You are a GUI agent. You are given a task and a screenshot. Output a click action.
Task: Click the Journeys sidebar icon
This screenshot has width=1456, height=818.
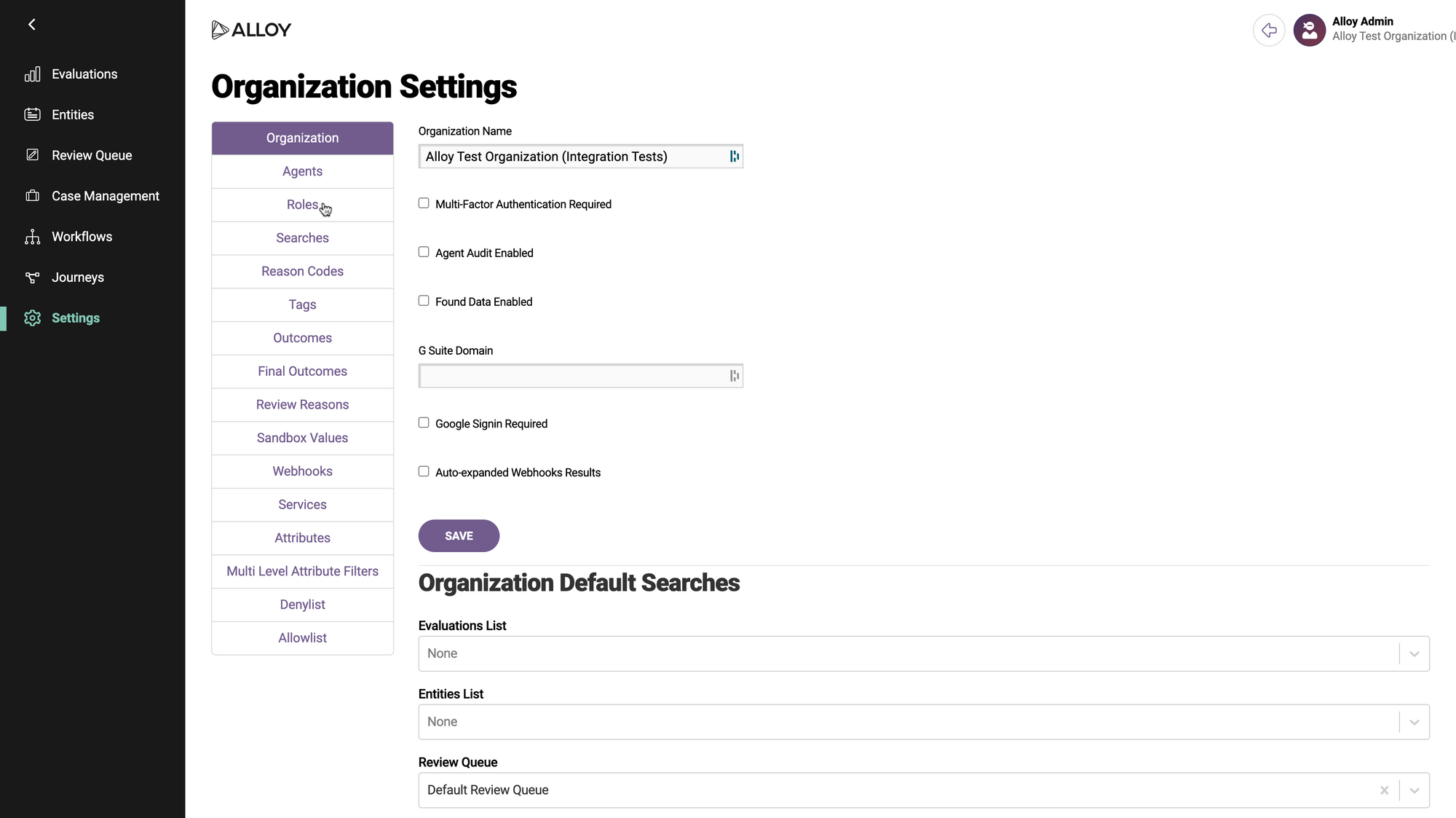point(32,278)
